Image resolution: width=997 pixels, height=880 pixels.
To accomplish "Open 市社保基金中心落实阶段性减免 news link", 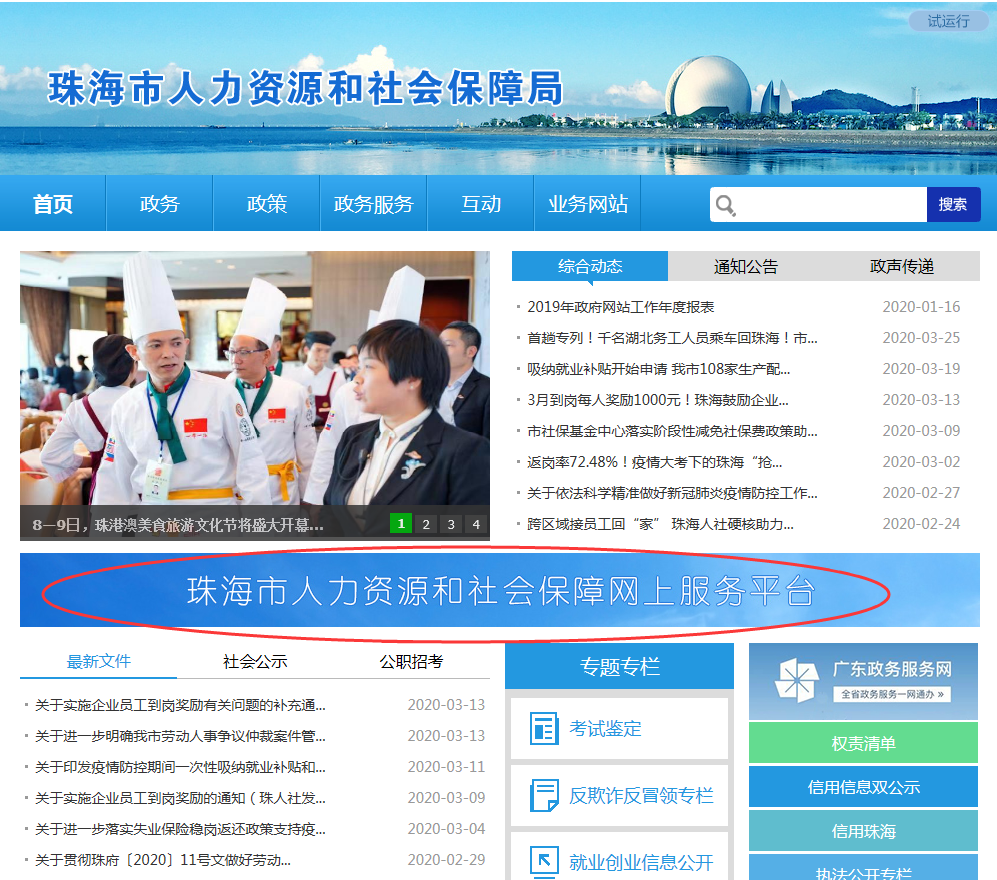I will click(672, 432).
